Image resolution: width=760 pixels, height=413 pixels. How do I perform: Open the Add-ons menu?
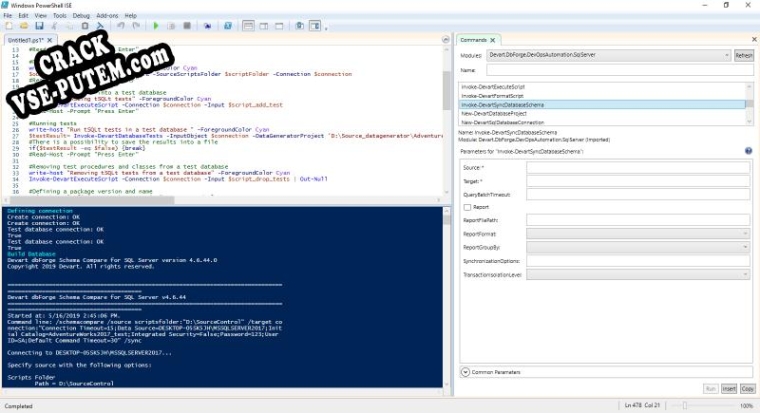click(107, 16)
